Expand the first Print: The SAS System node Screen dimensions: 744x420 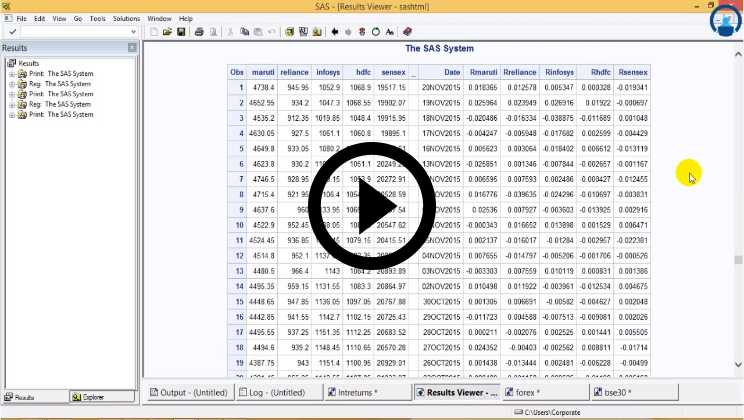coord(12,74)
